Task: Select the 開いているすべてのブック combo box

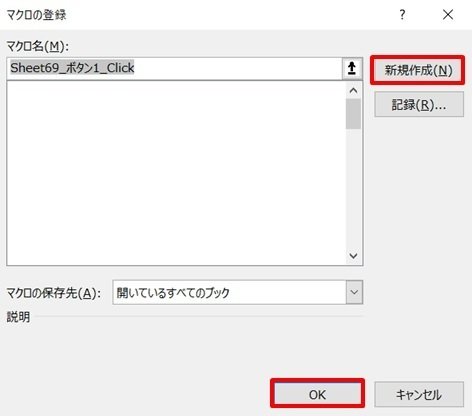Action: click(x=237, y=292)
